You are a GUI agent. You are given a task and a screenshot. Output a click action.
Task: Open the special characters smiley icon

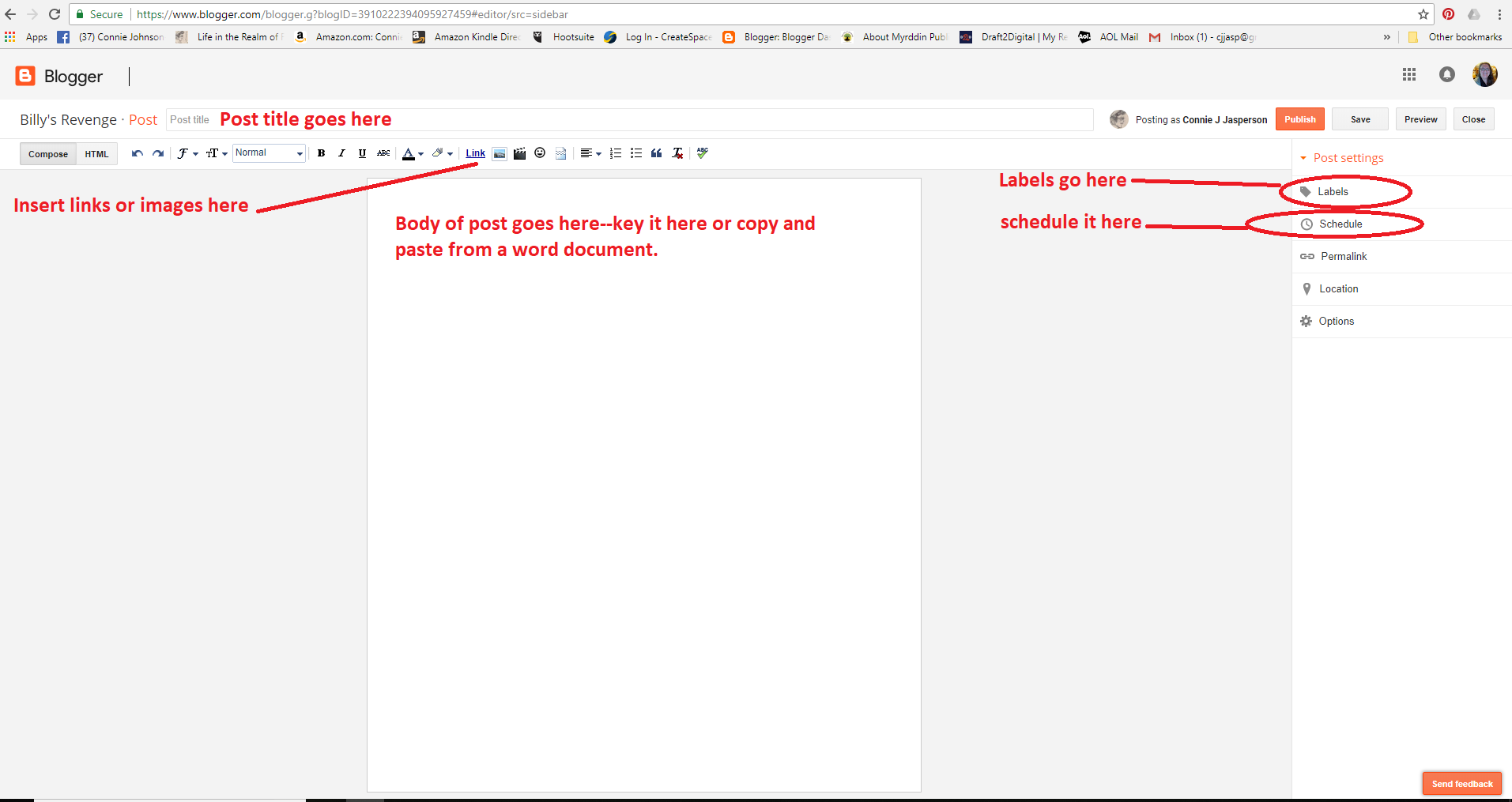[540, 153]
